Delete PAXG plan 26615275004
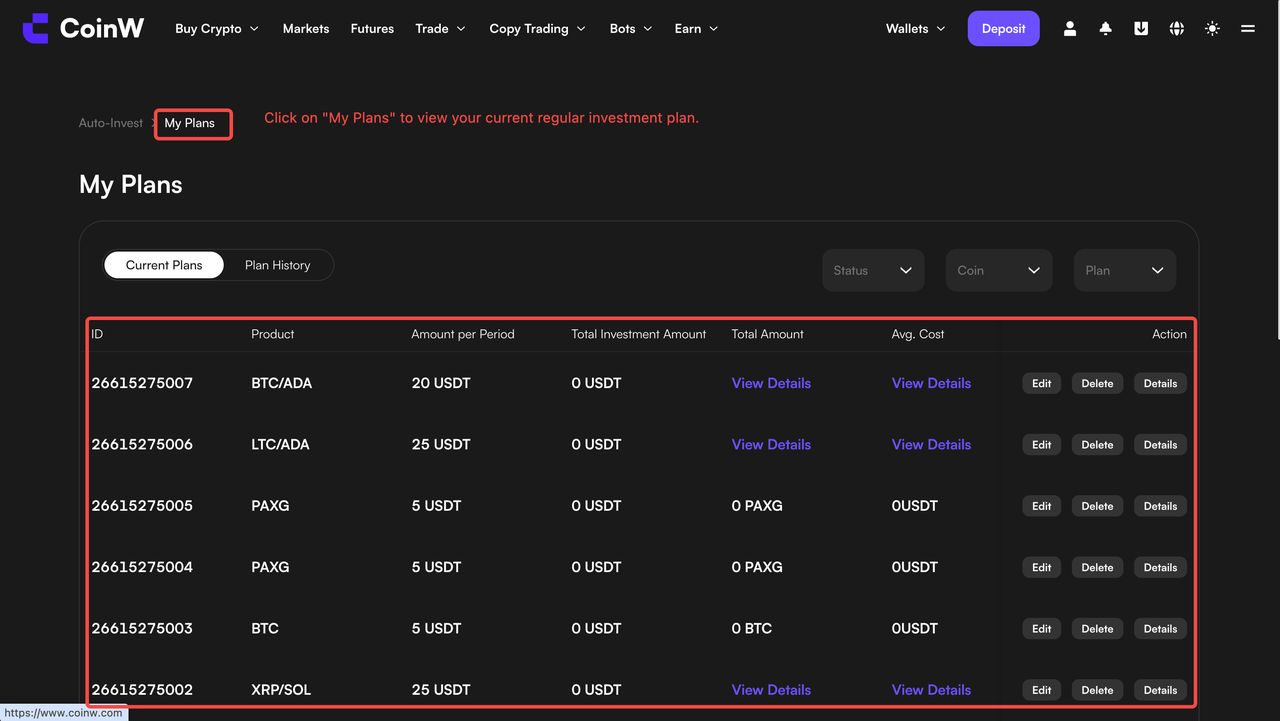1280x721 pixels. click(x=1097, y=567)
